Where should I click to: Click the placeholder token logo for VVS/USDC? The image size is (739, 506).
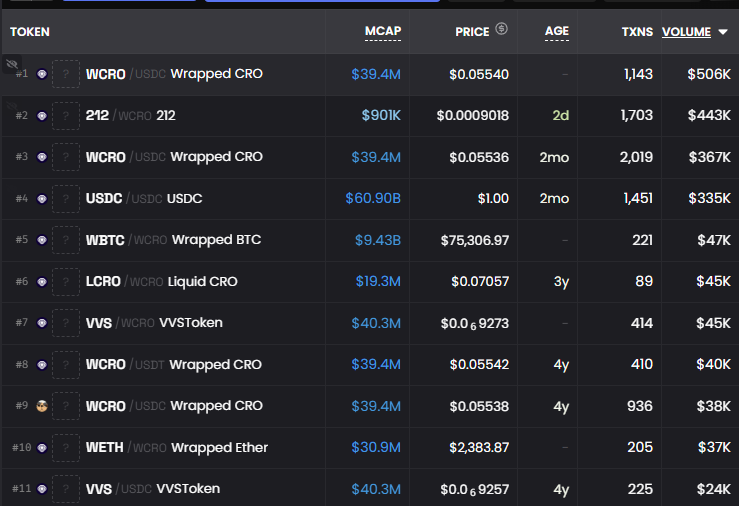(x=66, y=489)
